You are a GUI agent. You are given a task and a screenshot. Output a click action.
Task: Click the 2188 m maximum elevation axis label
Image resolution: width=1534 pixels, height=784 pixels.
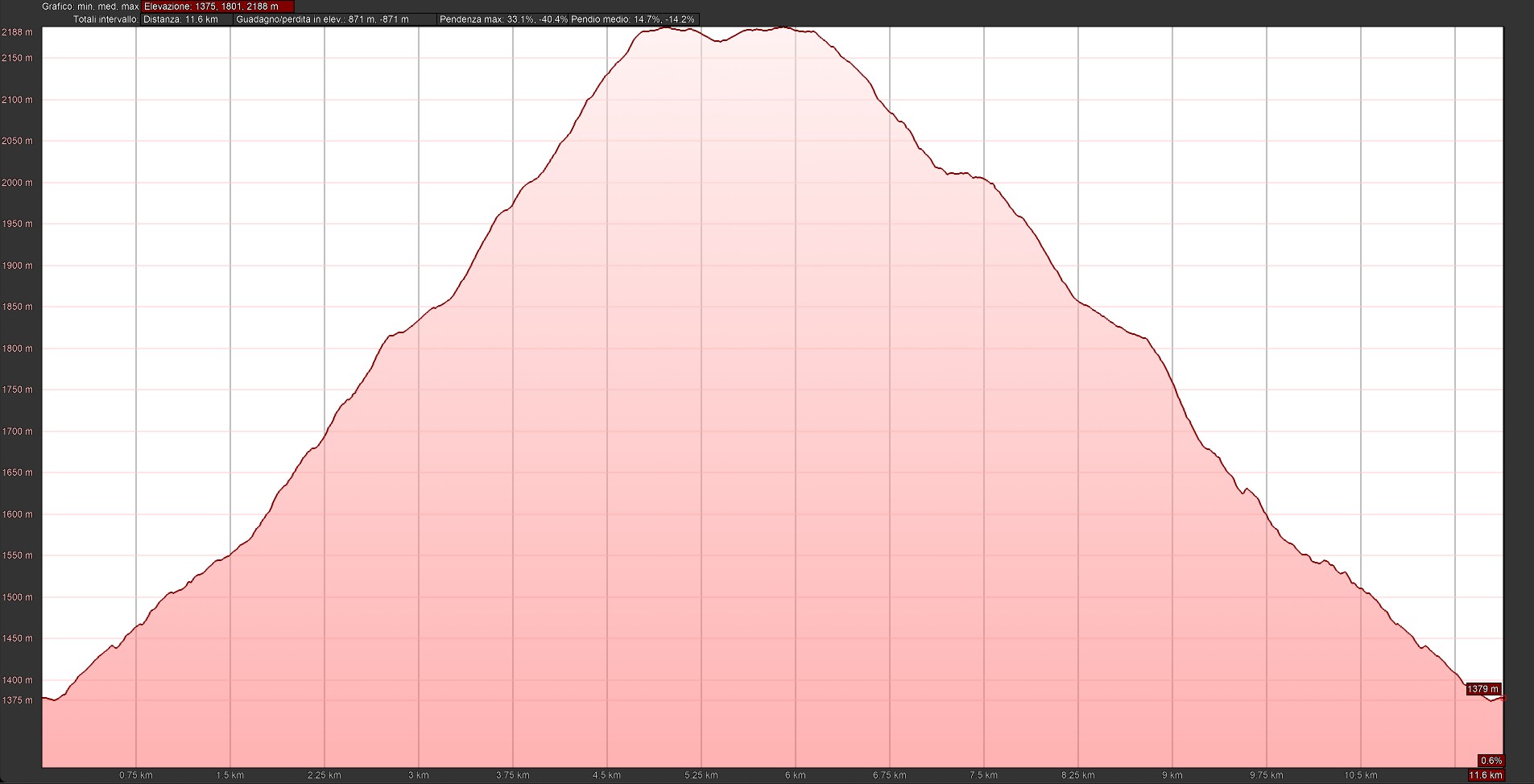tap(17, 32)
